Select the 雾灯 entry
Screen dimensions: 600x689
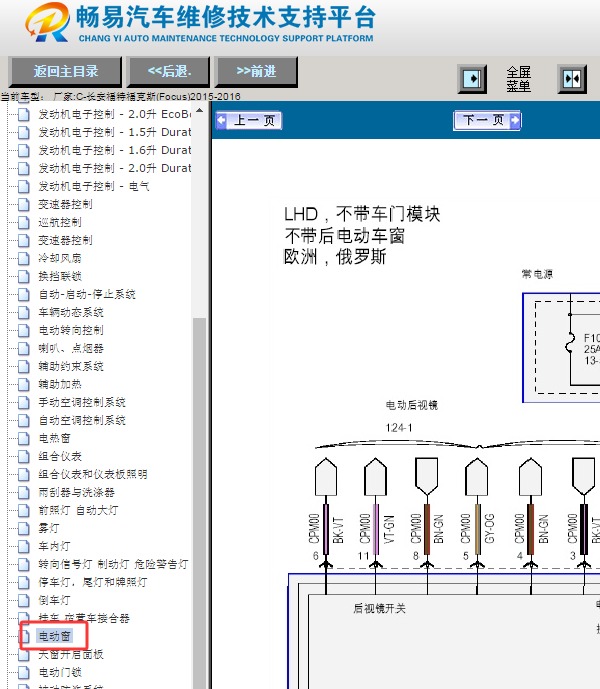point(49,529)
